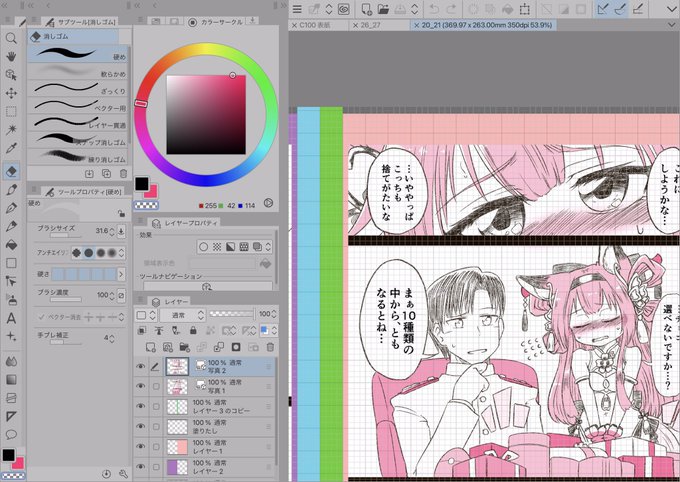Expand the command bar overflow chevron
680x482 pixels.
pyautogui.click(x=671, y=9)
